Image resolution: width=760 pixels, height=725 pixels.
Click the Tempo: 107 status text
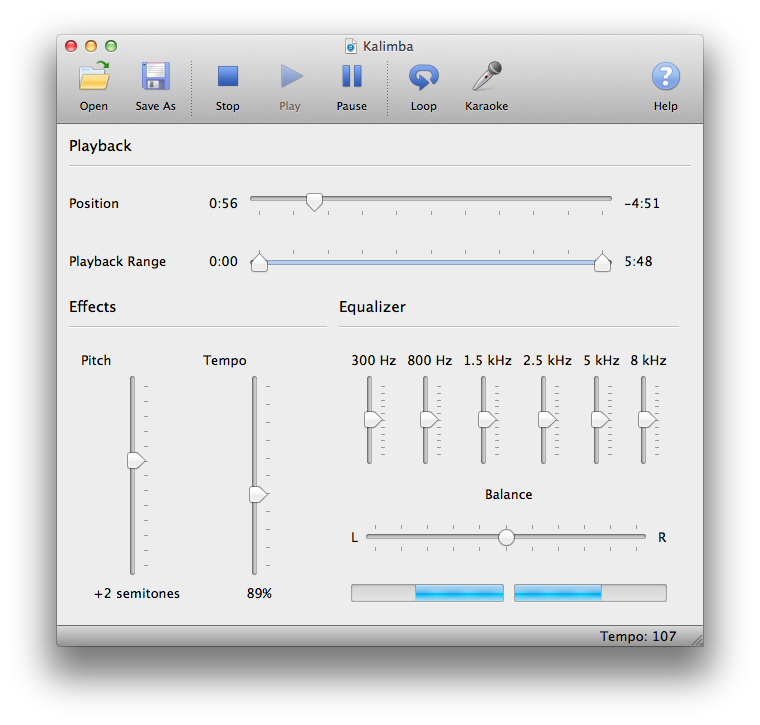(638, 636)
